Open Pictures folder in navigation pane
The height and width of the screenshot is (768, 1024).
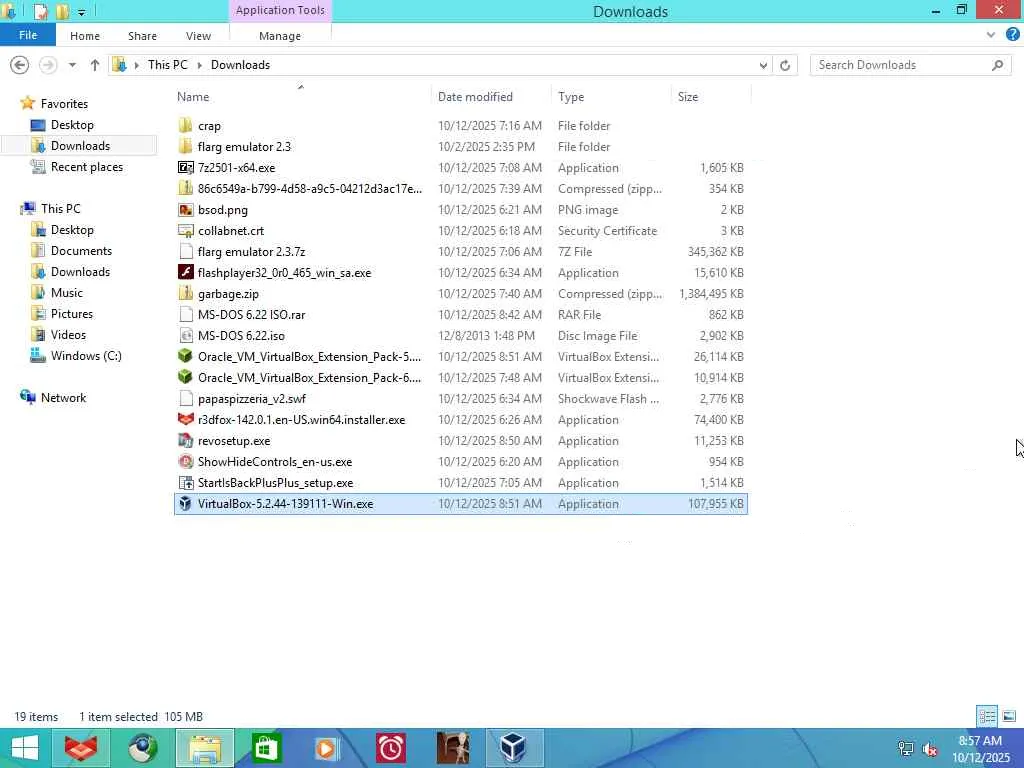click(72, 313)
